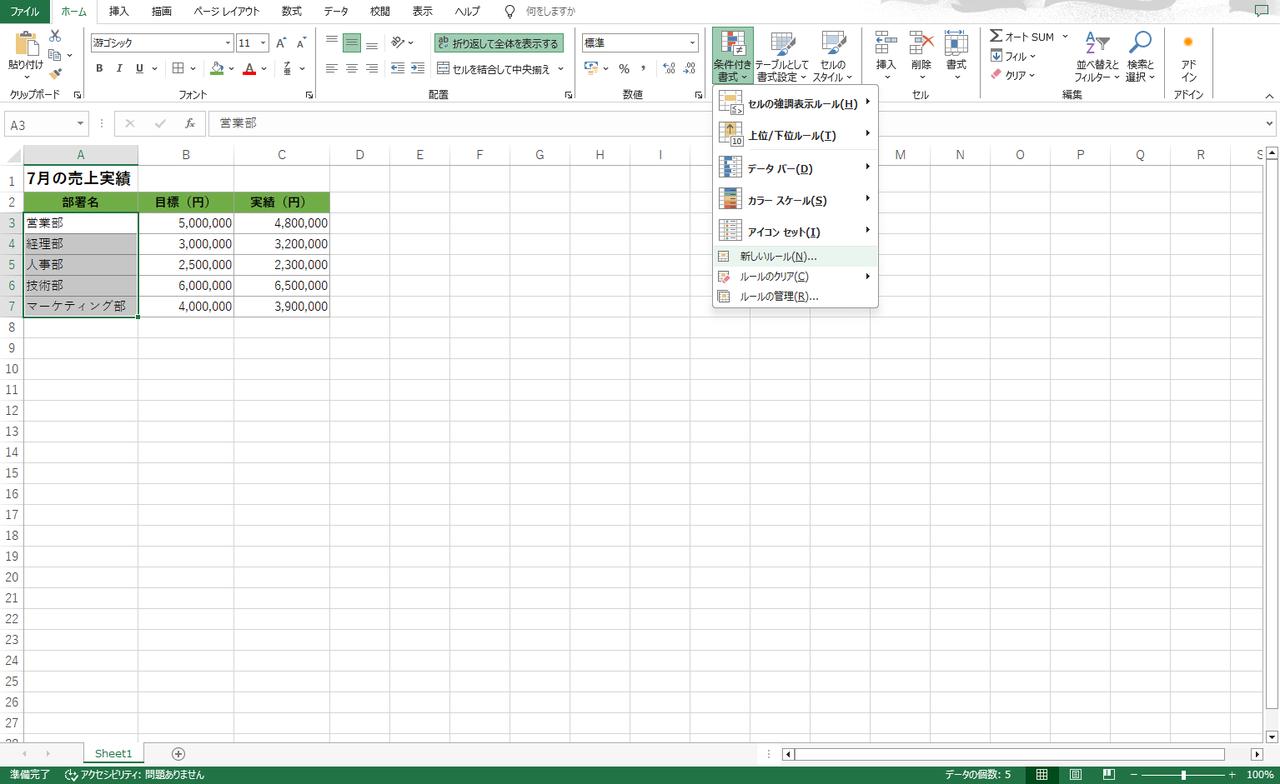Click the phonetic guide (ふりがな) icon

pos(287,68)
